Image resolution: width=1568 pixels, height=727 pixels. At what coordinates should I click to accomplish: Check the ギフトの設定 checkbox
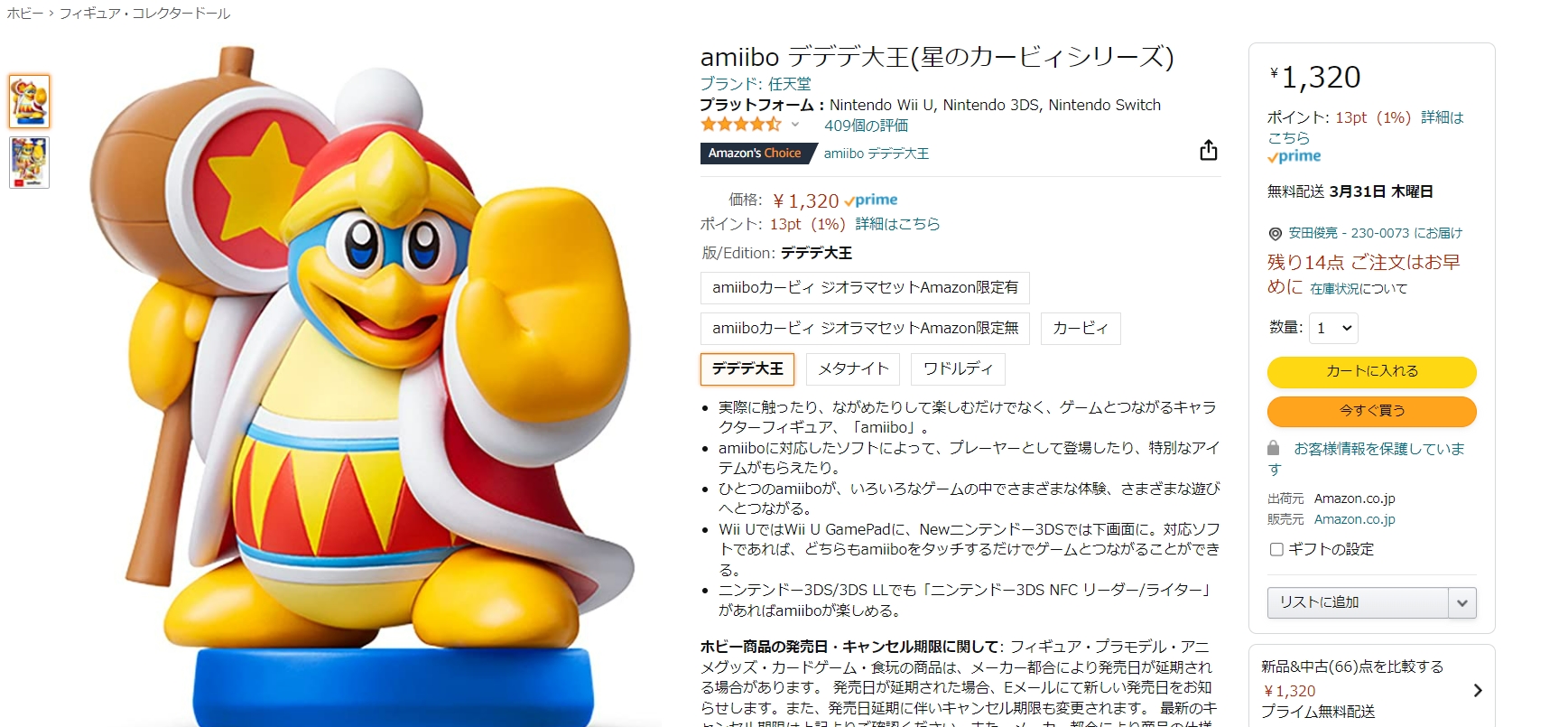click(1276, 549)
